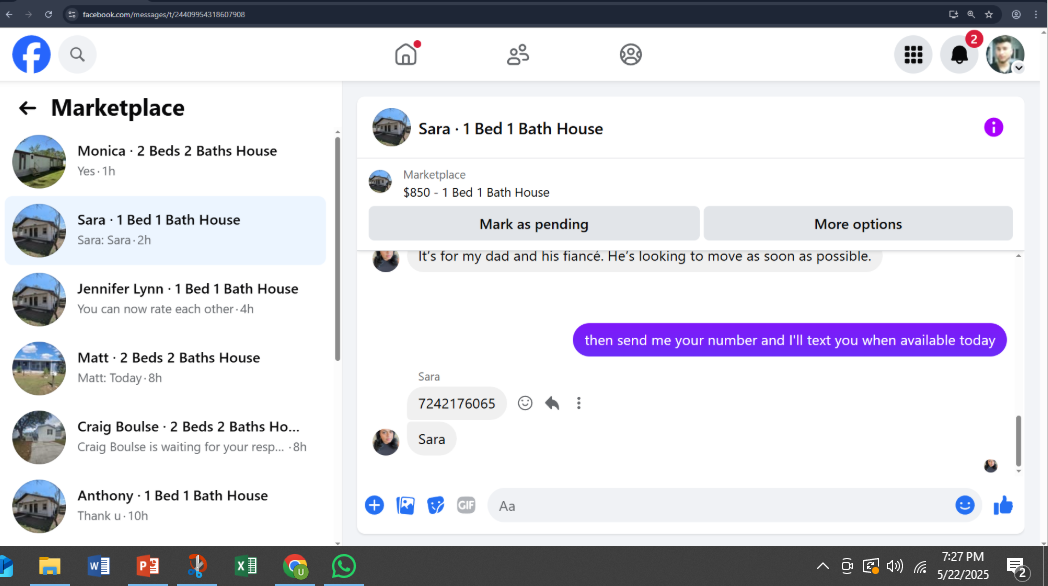Bookmark the page with star icon

point(989,14)
